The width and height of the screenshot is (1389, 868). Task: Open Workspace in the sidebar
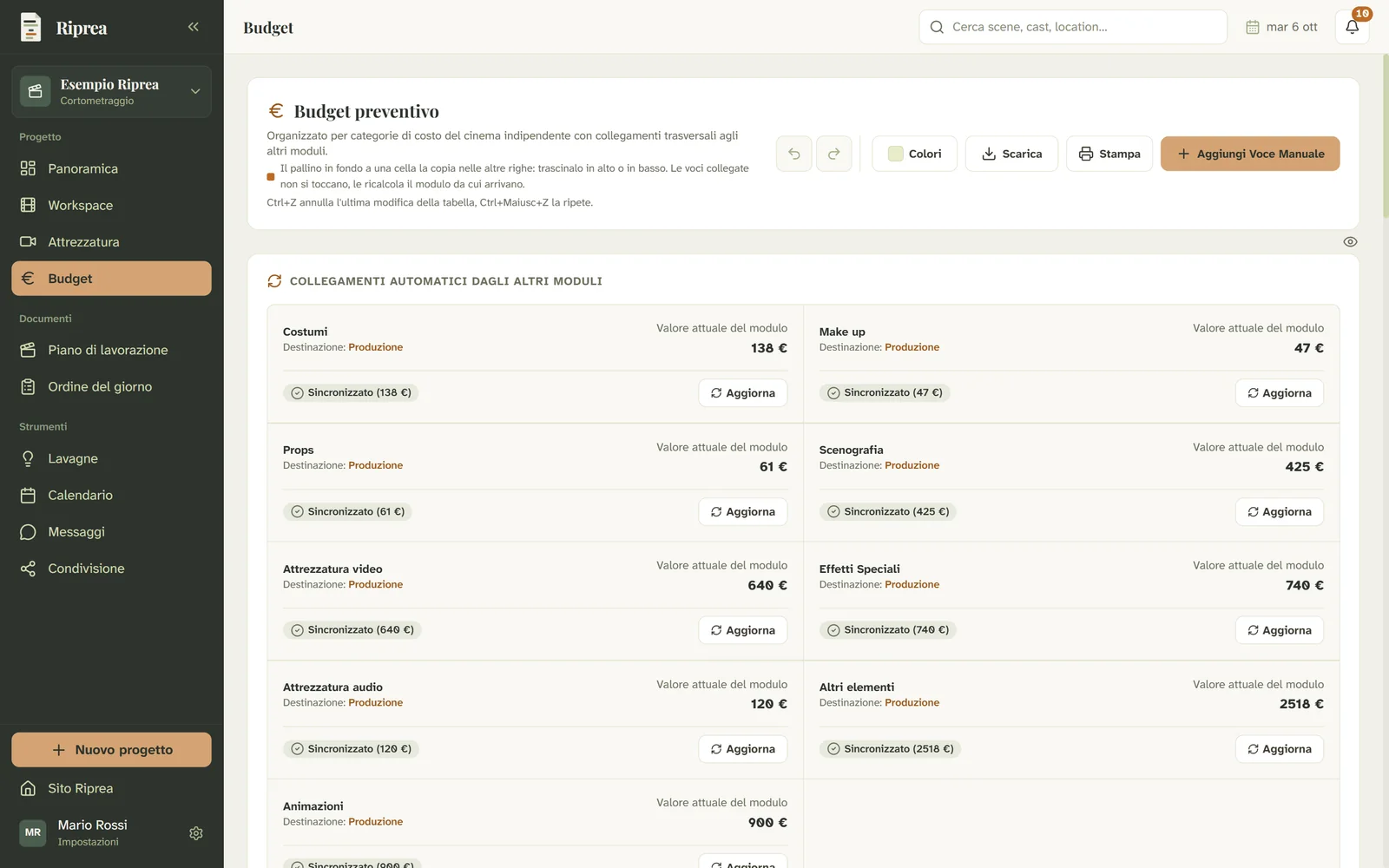pyautogui.click(x=111, y=205)
